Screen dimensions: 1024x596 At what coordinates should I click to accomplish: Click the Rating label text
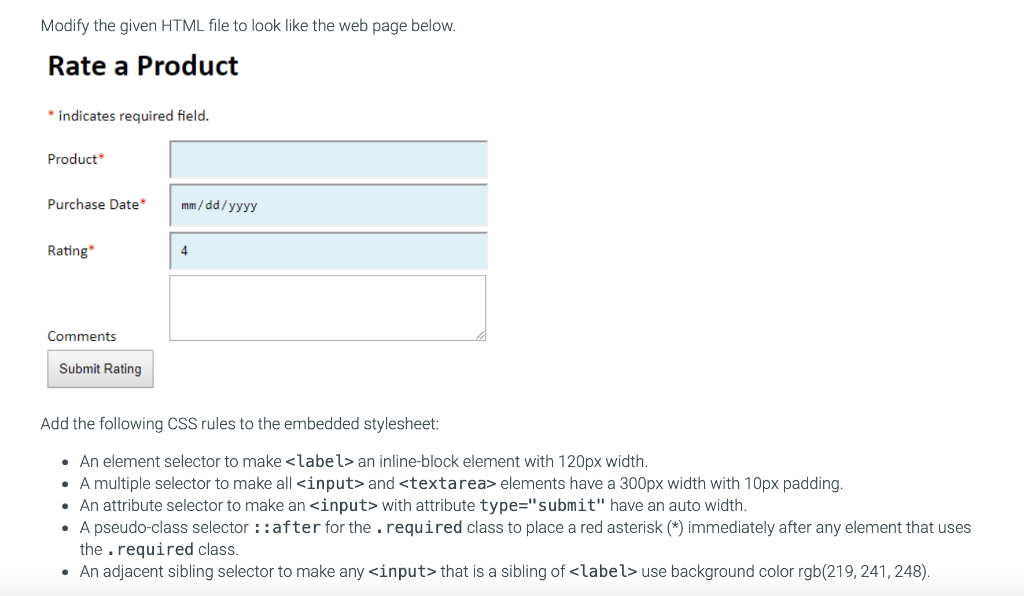pos(67,251)
